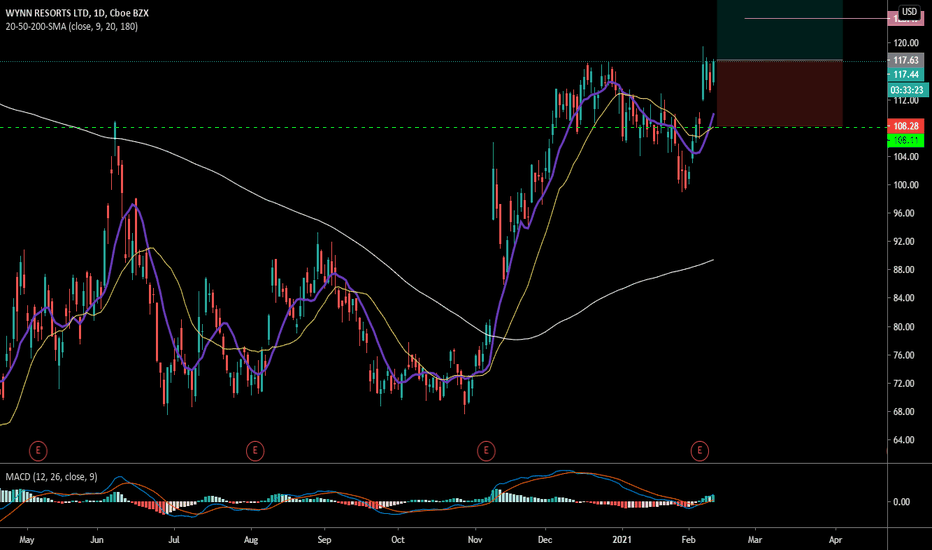Click the Jul label on time axis

point(174,540)
